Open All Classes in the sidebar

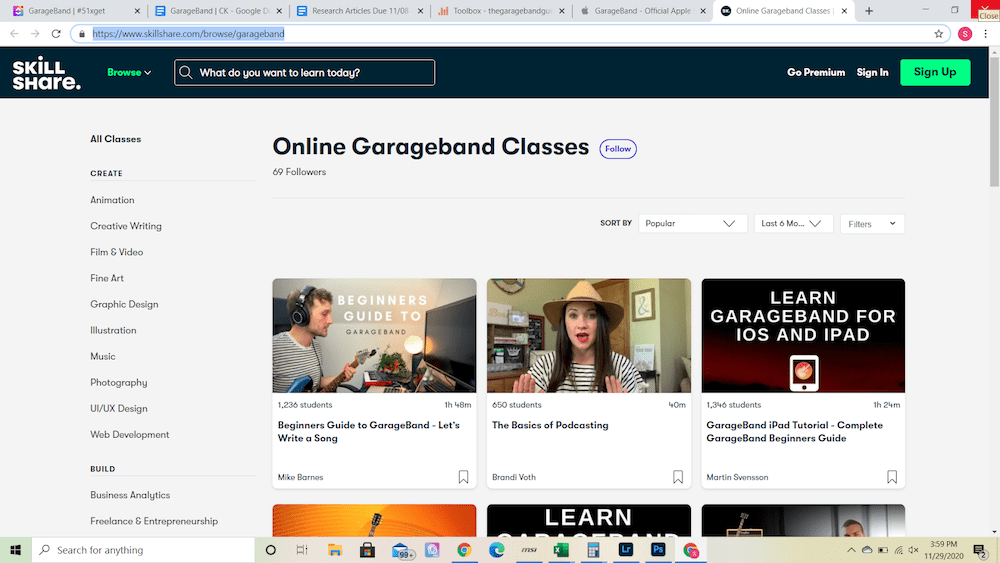tap(115, 139)
